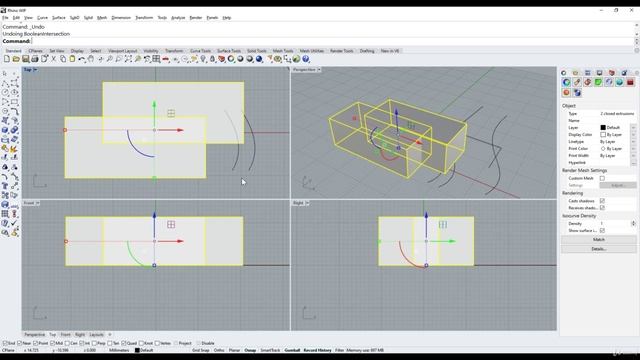Click the red car Set View icon
Viewport: 640px width, 360px height.
pyautogui.click(x=166, y=59)
